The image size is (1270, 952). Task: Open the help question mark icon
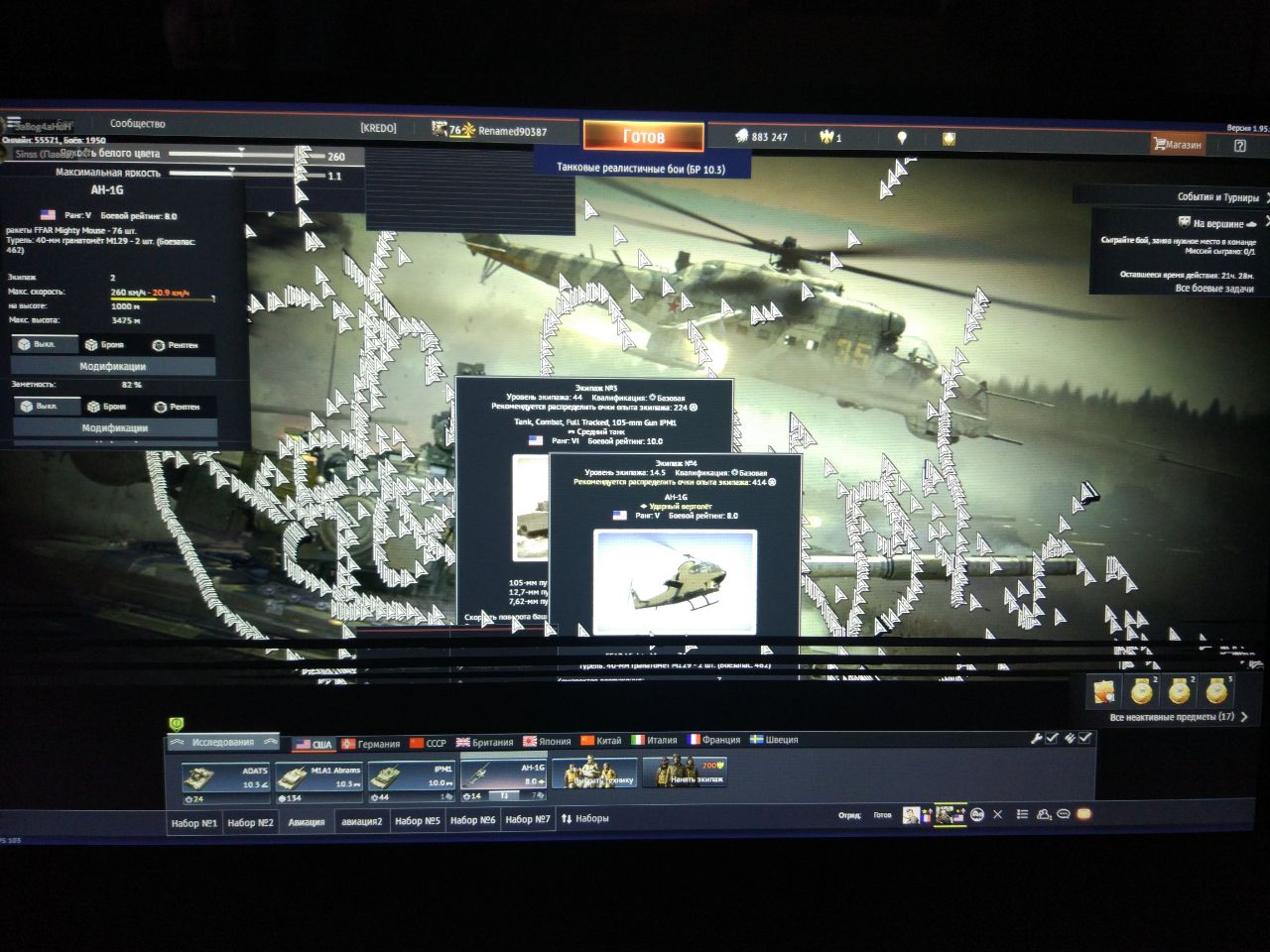1239,145
